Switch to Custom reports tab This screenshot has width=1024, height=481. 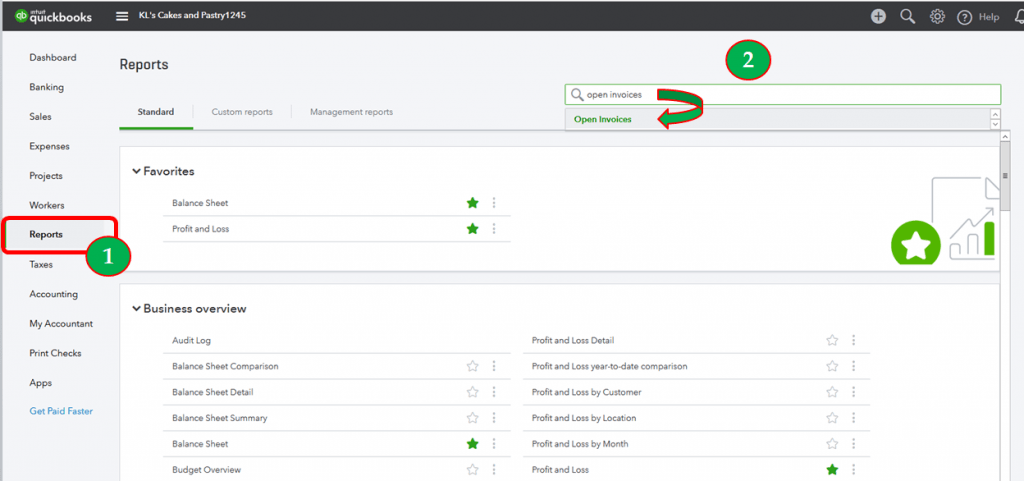click(x=242, y=112)
